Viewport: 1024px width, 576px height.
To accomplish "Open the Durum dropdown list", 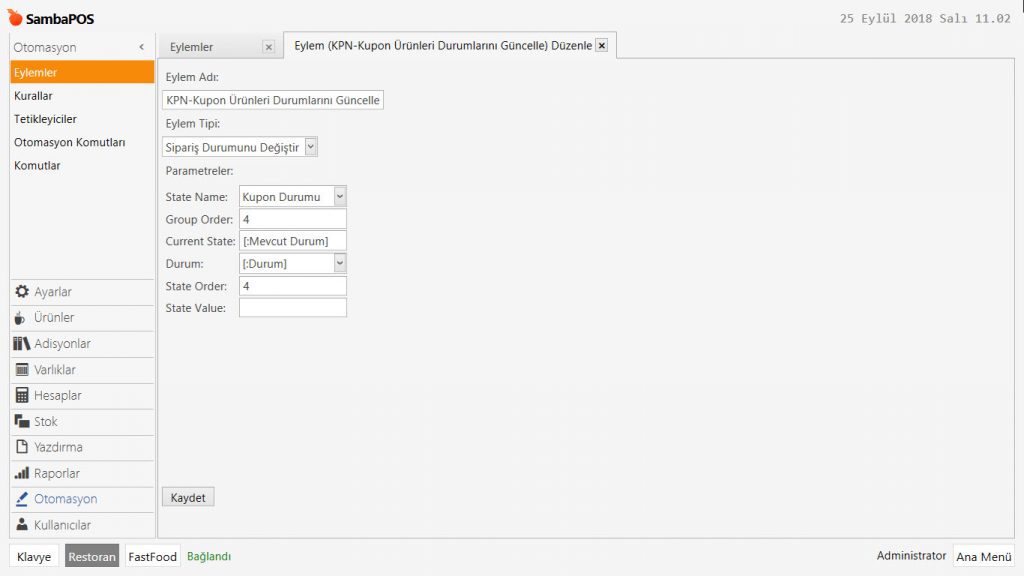I will (339, 263).
